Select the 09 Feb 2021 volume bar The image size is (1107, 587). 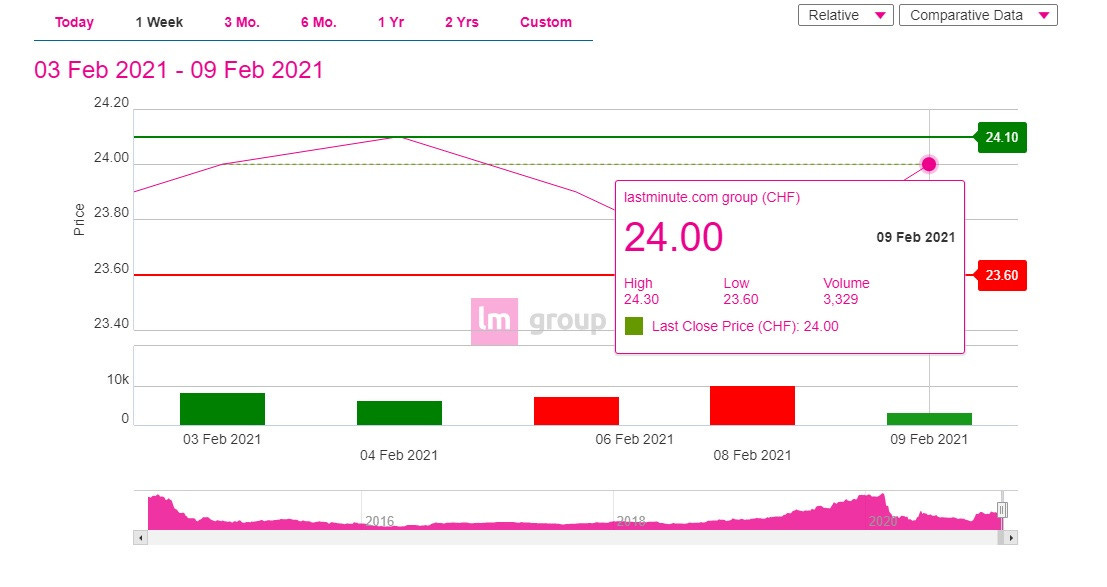[929, 419]
